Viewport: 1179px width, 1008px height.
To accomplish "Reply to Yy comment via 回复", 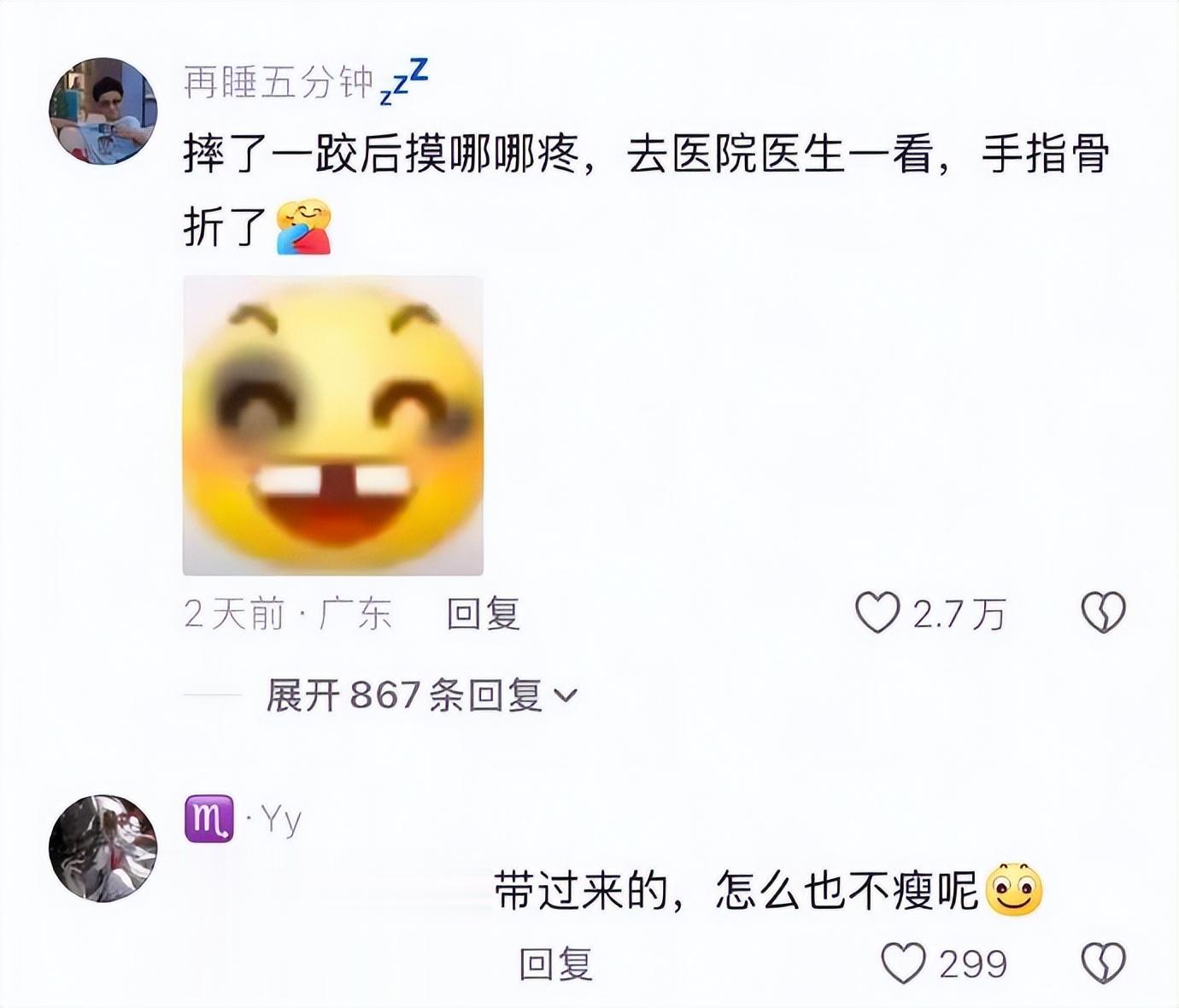I will coord(556,964).
